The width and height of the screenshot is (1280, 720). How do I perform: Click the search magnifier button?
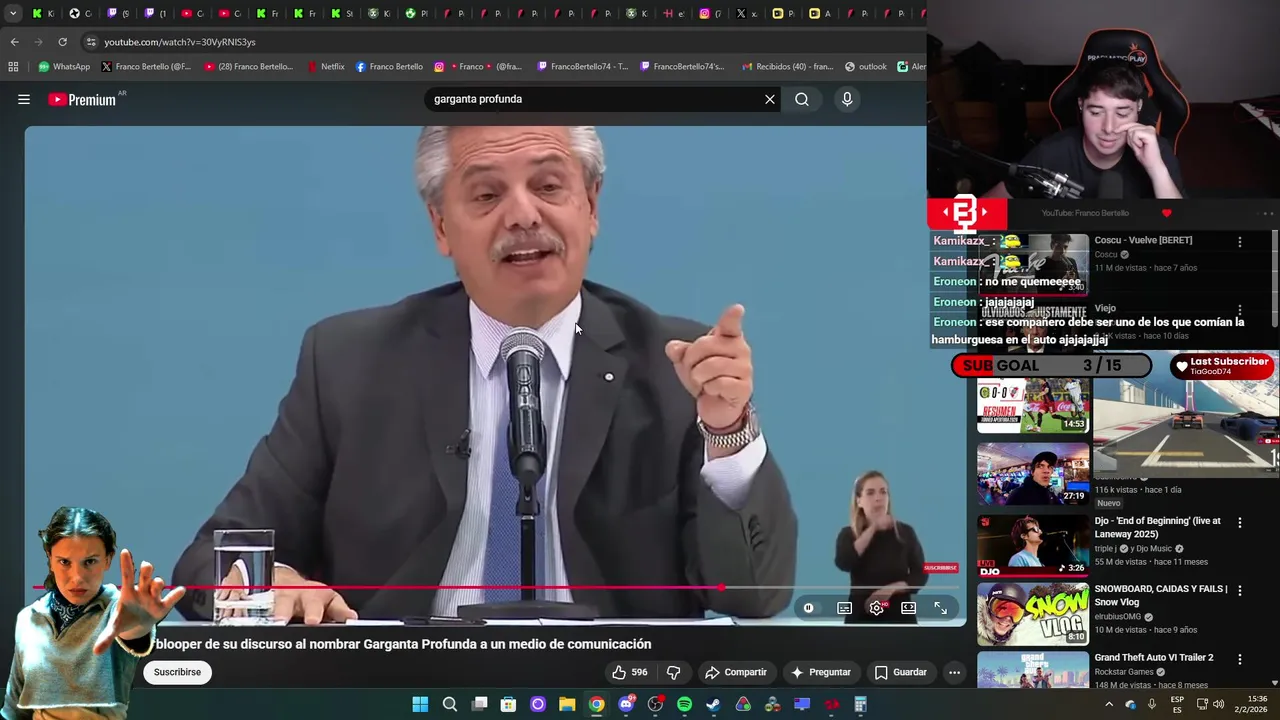coord(802,99)
